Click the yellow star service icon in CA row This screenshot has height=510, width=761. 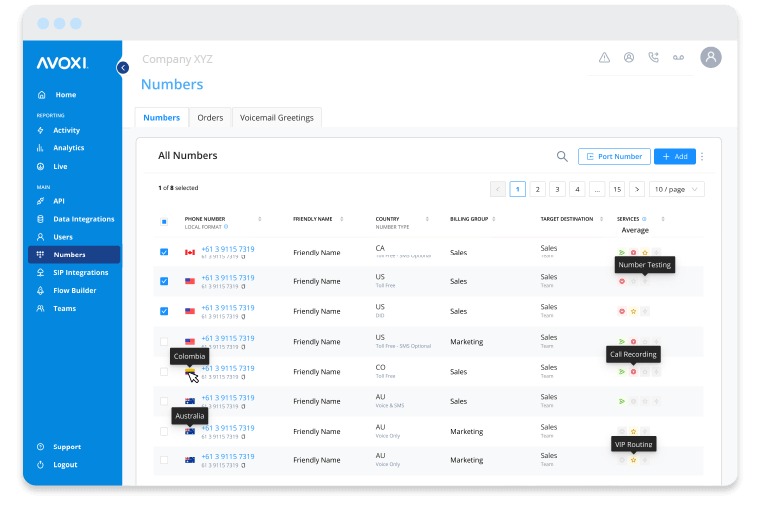(645, 252)
